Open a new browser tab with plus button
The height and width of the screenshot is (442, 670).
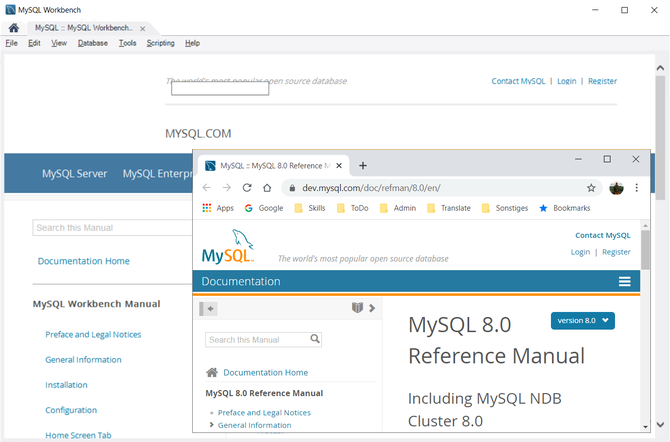click(363, 166)
